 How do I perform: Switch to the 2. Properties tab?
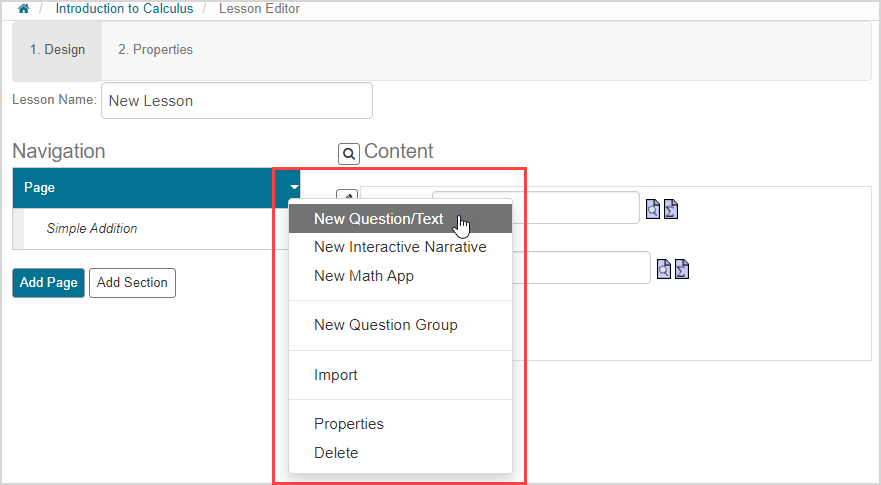click(155, 50)
